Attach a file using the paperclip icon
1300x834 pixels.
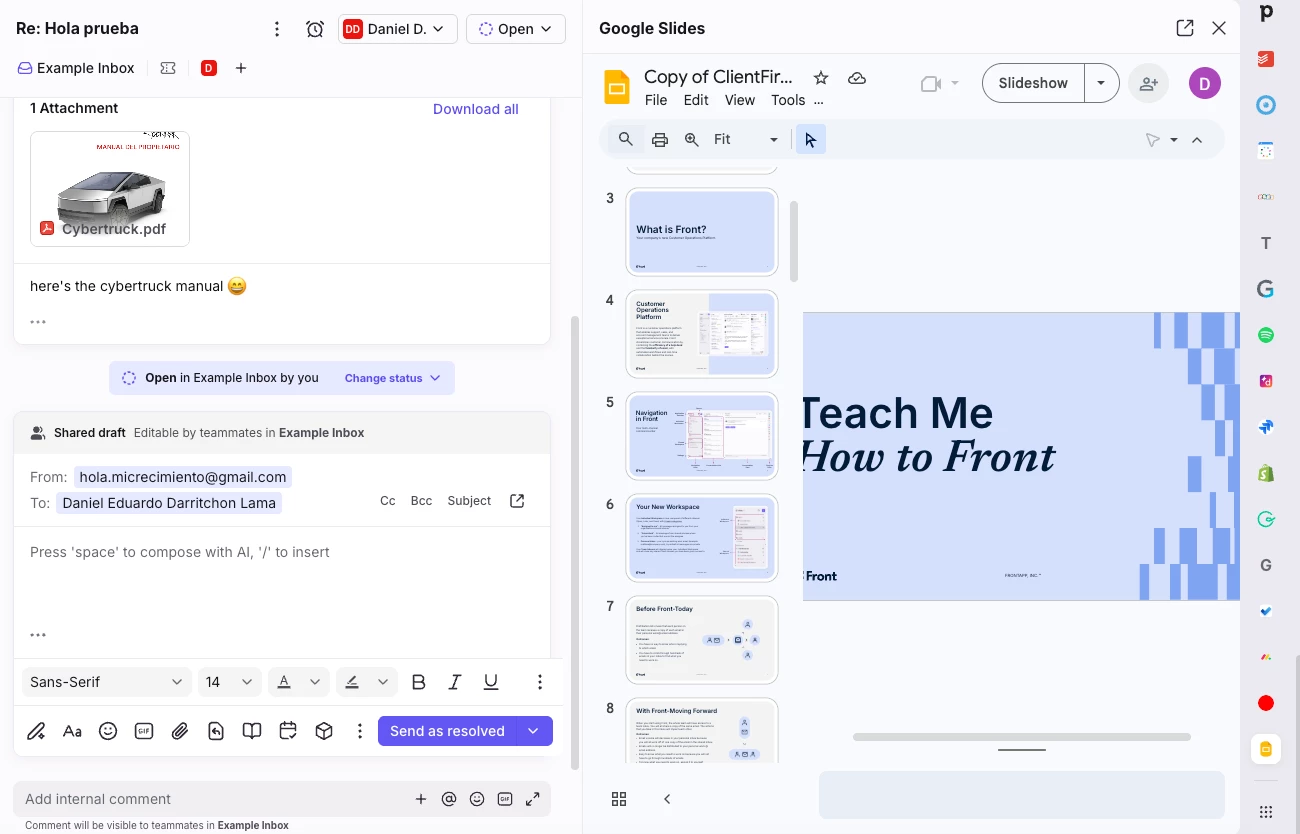[x=180, y=731]
